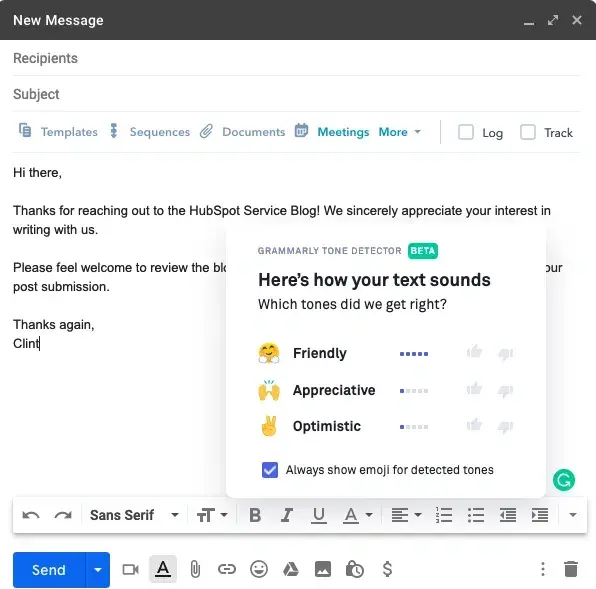Toggle italic formatting

click(287, 515)
